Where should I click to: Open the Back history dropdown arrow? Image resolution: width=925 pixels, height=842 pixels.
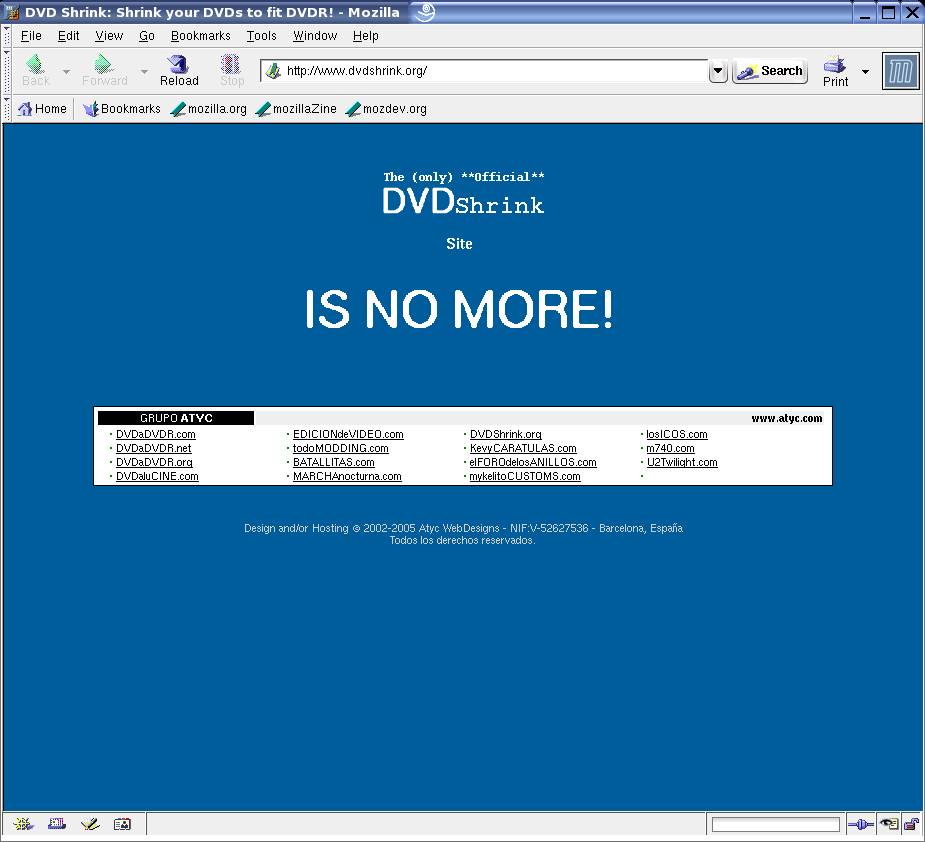point(66,71)
